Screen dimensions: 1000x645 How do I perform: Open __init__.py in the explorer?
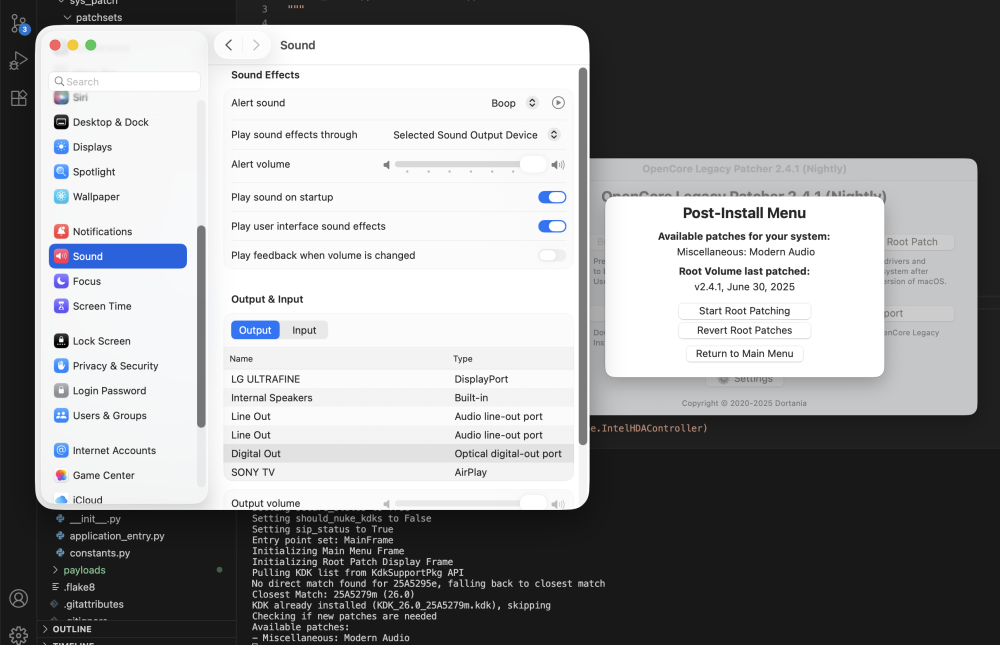[x=95, y=519]
